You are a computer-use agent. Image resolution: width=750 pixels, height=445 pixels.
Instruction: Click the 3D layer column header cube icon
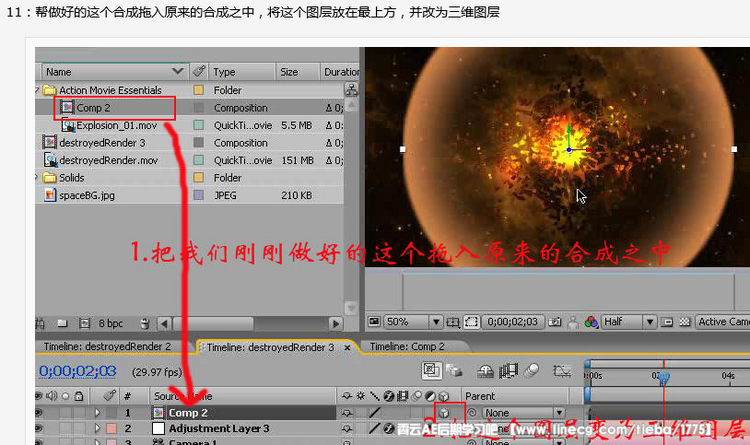(x=444, y=396)
